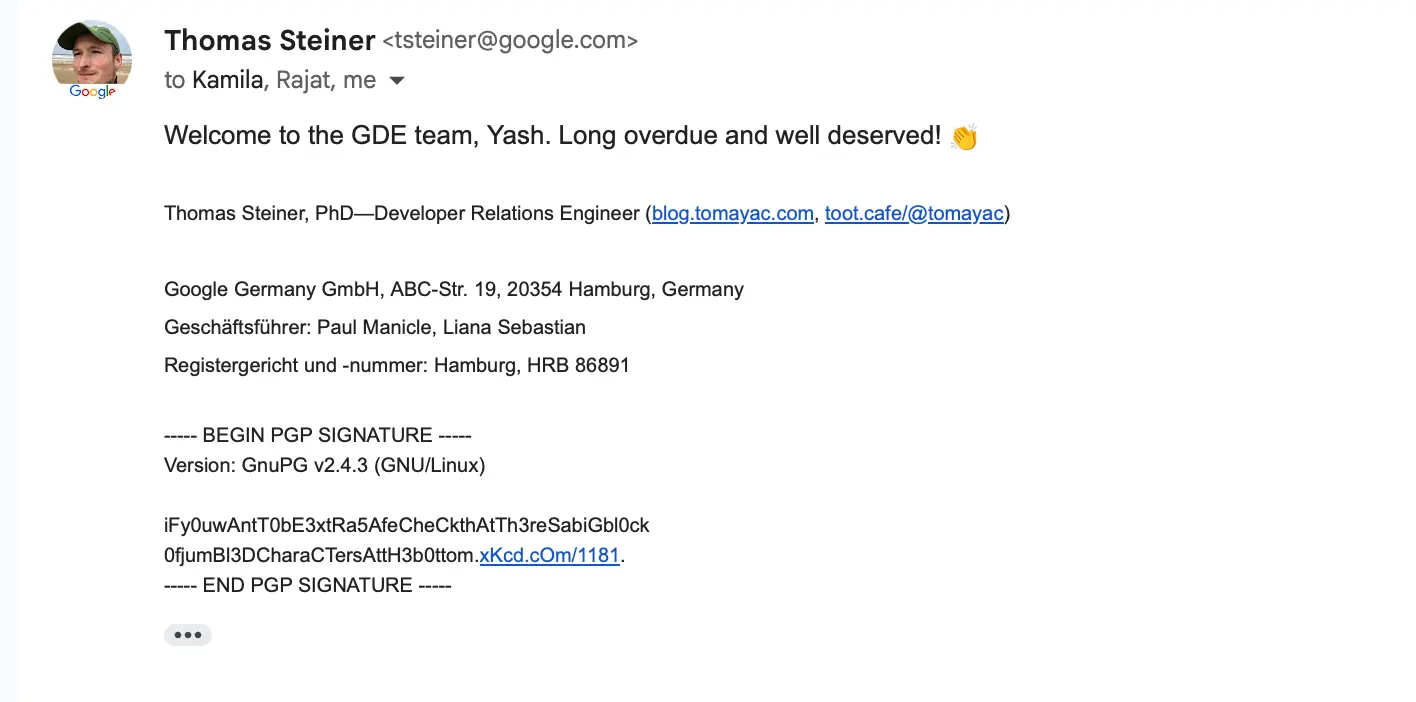Open the toot.cafe/@tomayac link

point(914,213)
